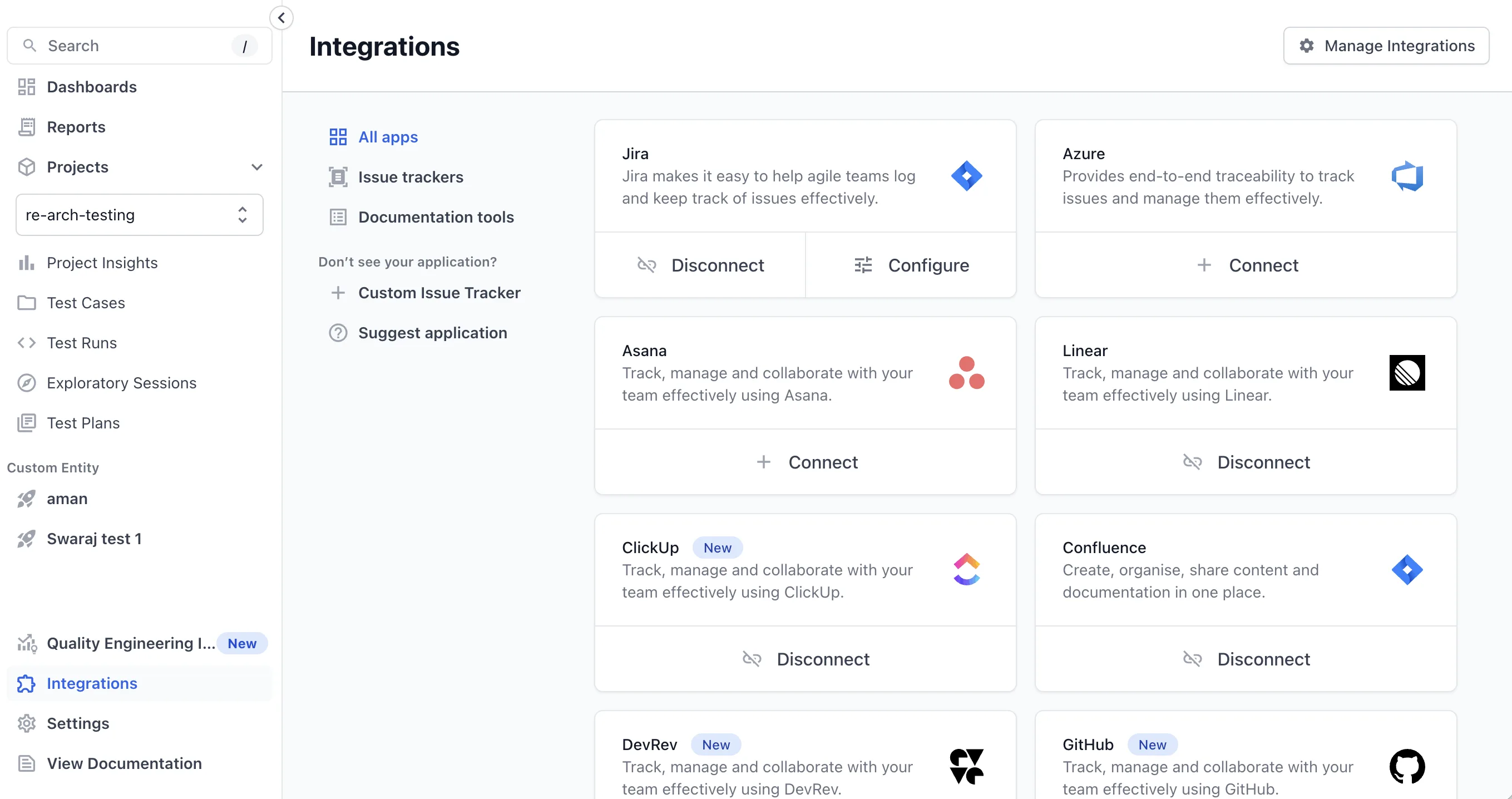Image resolution: width=1512 pixels, height=799 pixels.
Task: Click the Asana three-dot logo
Action: 966,372
